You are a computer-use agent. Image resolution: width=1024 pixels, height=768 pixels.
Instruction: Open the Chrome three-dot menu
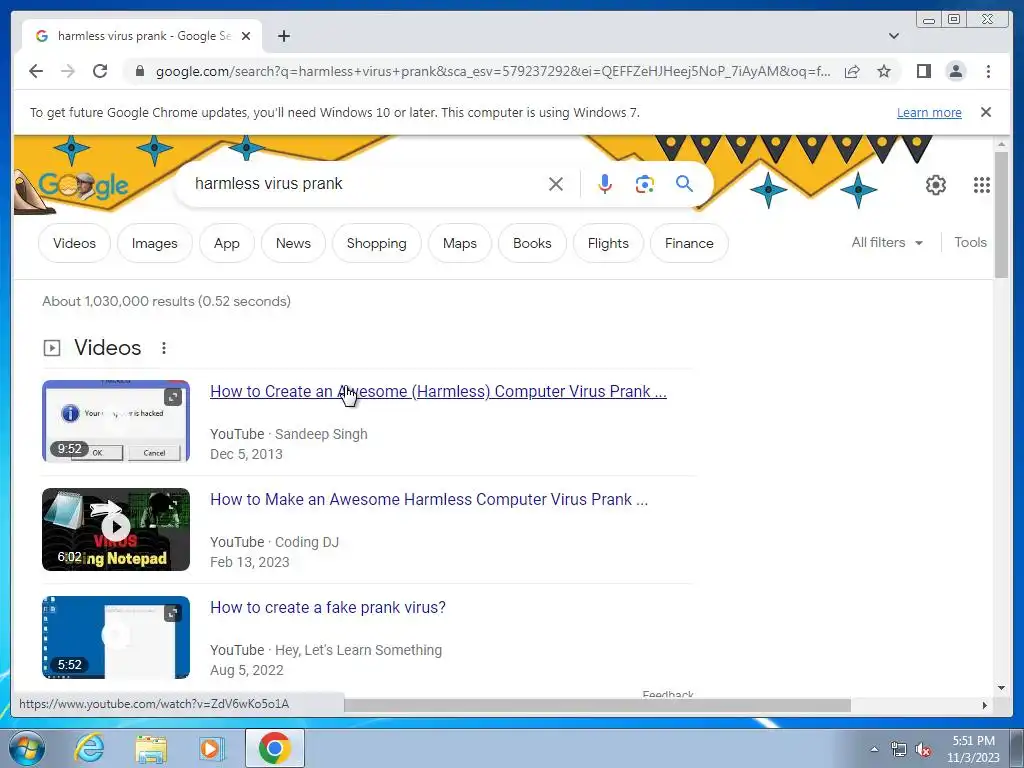(988, 71)
